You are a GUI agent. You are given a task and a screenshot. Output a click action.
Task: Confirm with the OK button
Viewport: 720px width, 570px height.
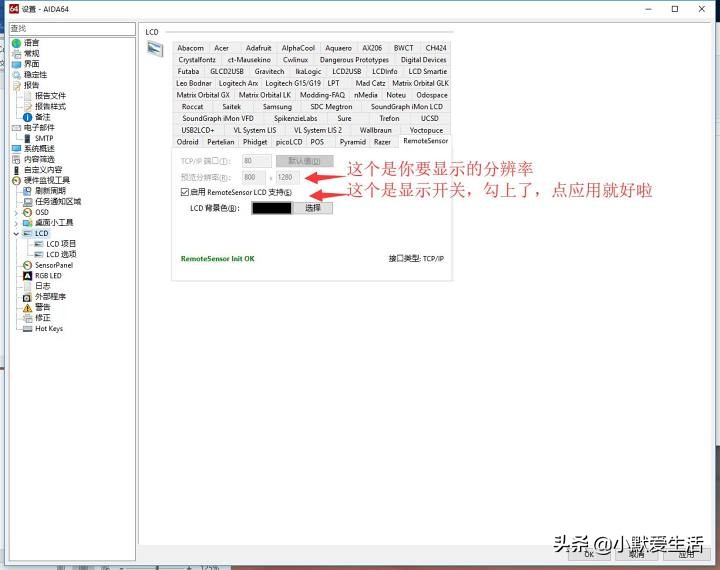[x=589, y=554]
